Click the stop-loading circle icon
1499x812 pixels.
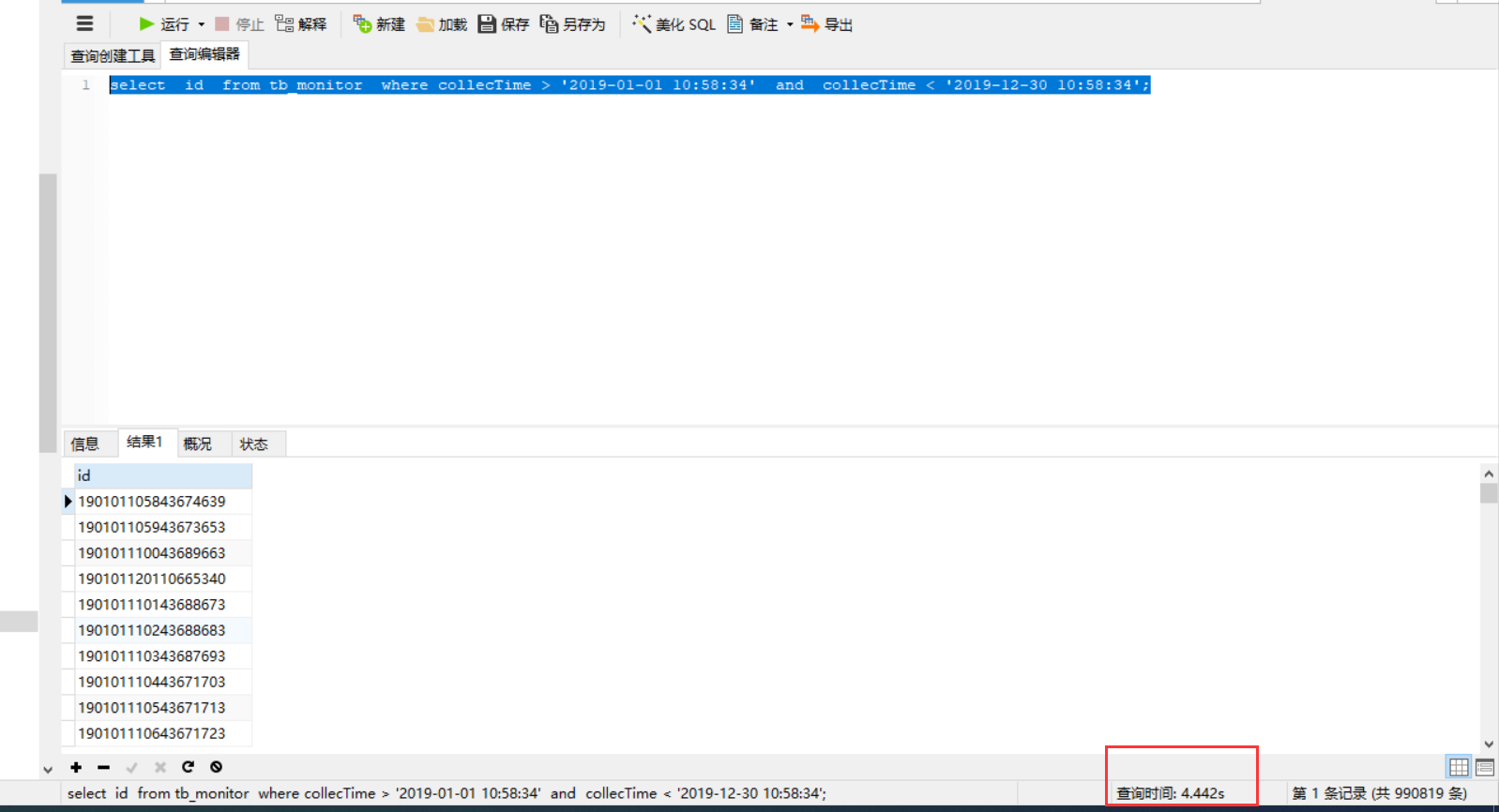click(x=217, y=767)
